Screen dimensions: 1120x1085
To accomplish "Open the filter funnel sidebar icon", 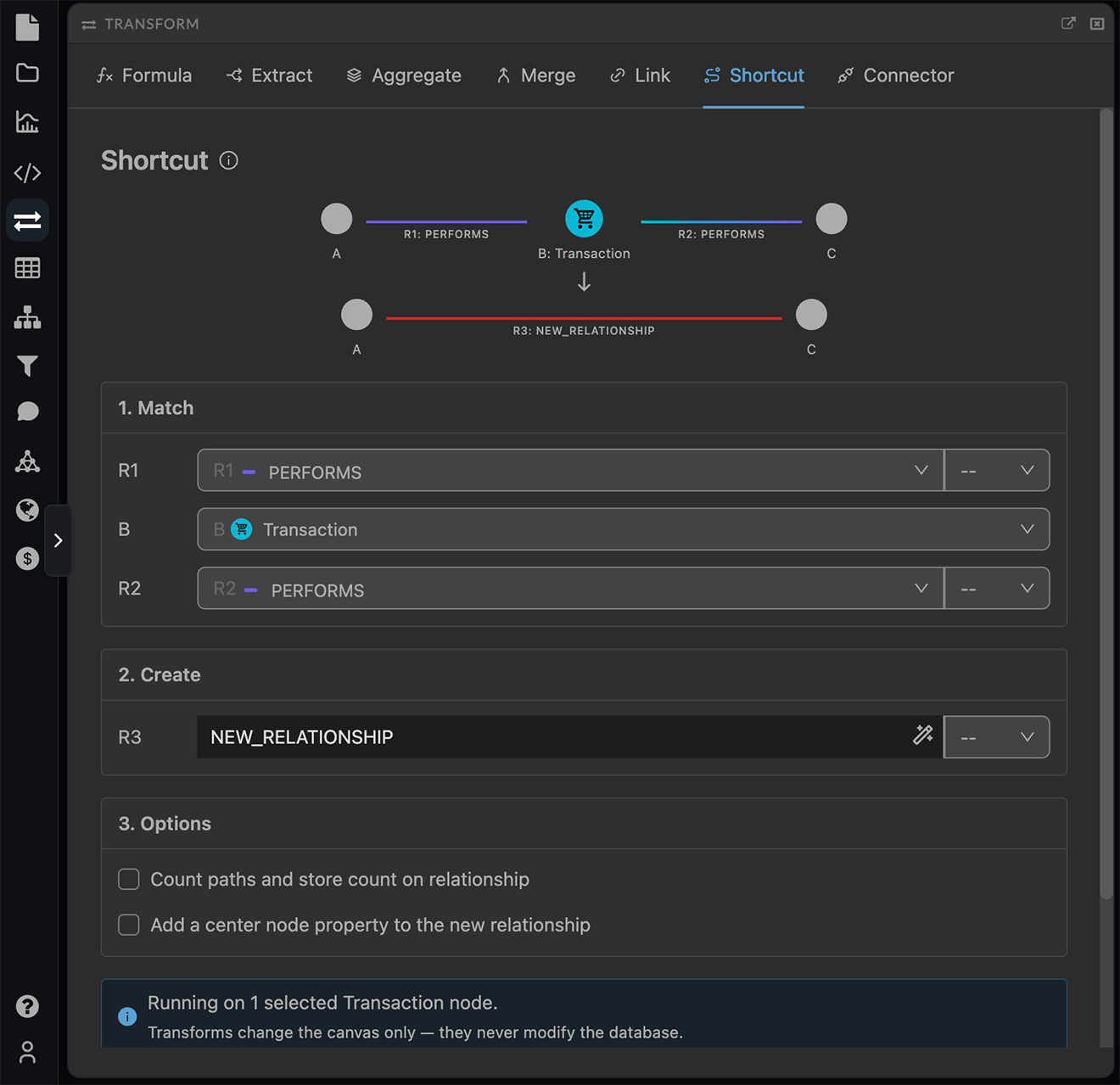I will [27, 366].
